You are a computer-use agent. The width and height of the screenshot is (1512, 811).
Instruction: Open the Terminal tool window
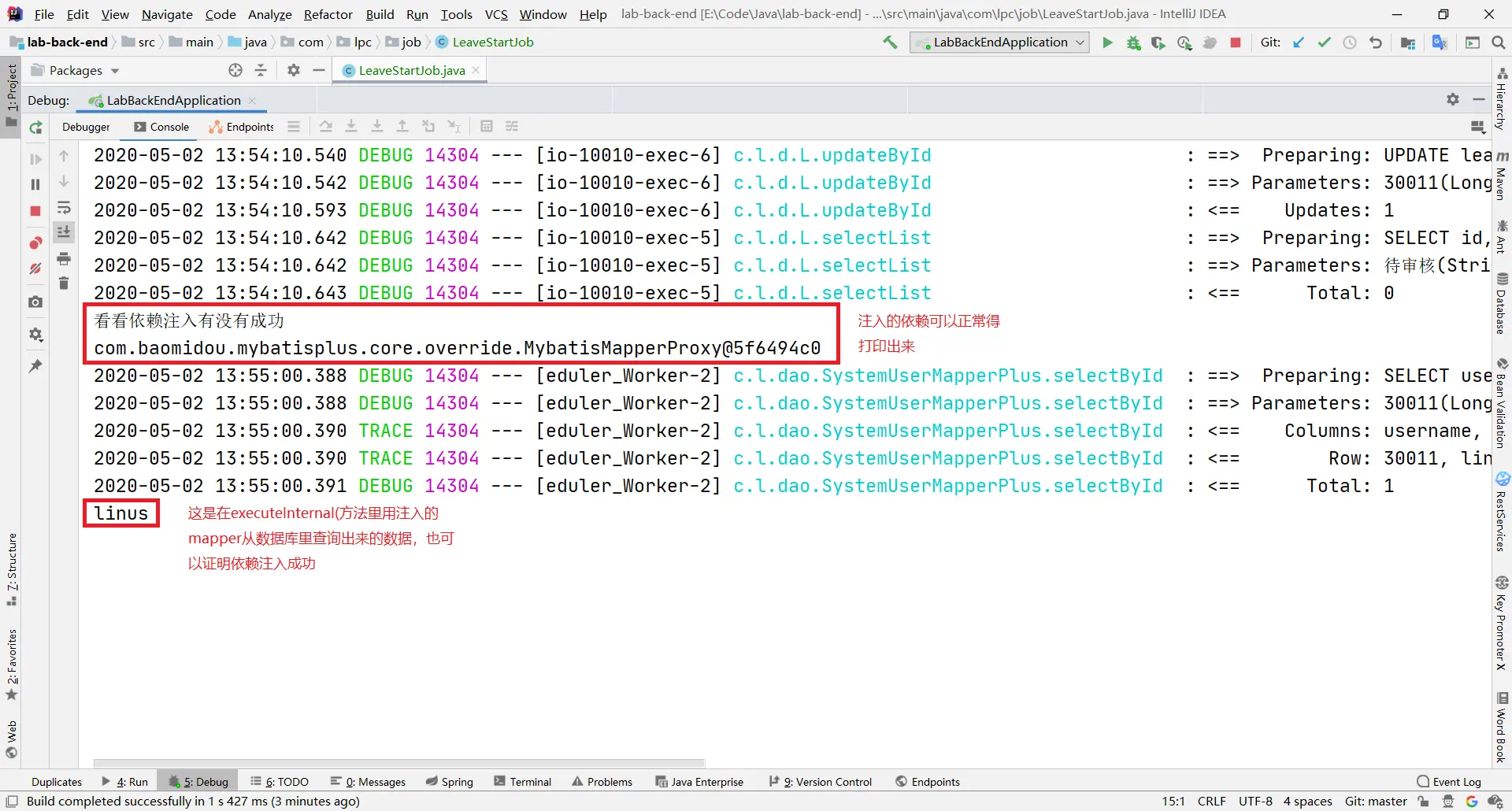[522, 781]
